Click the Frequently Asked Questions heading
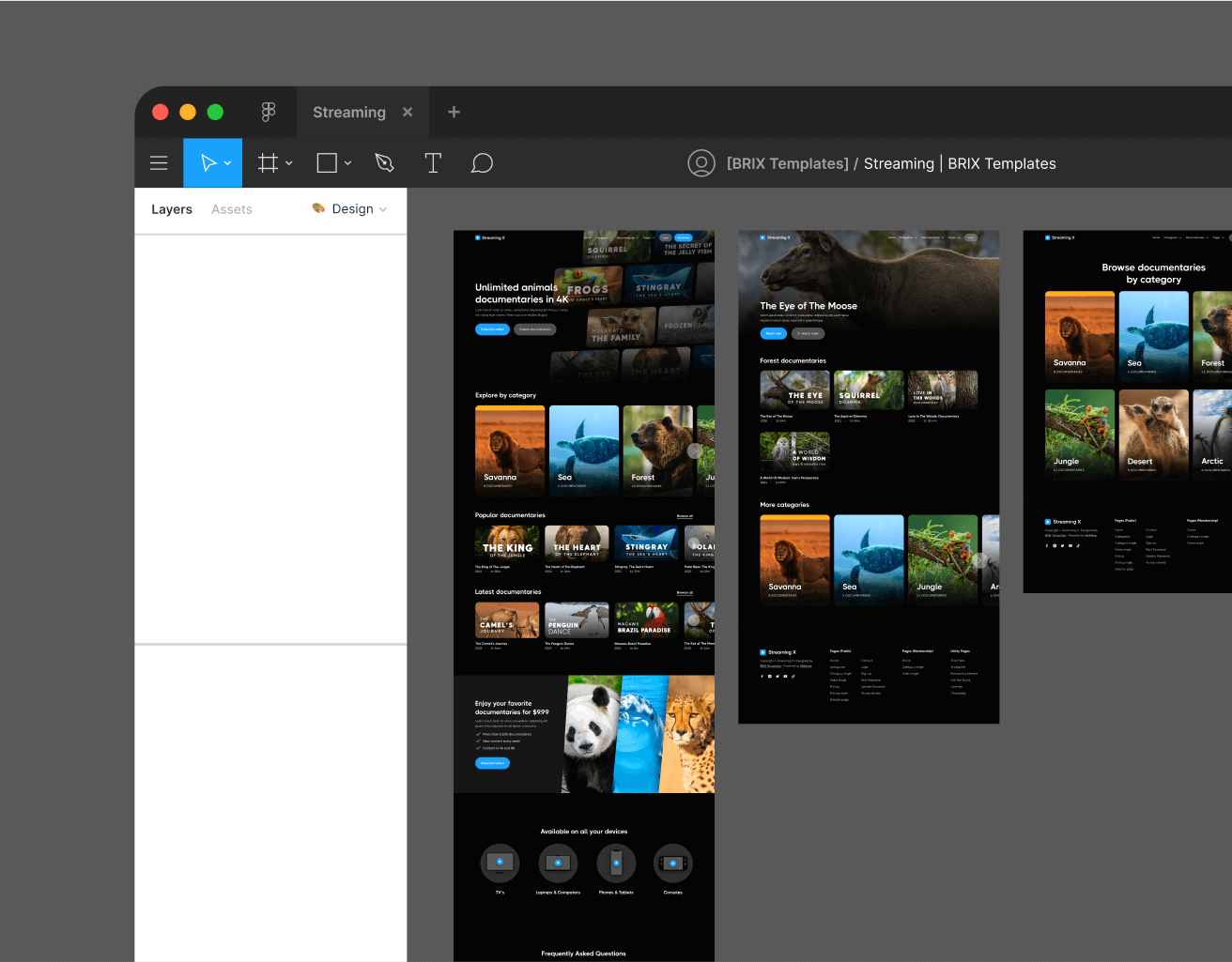 [583, 954]
